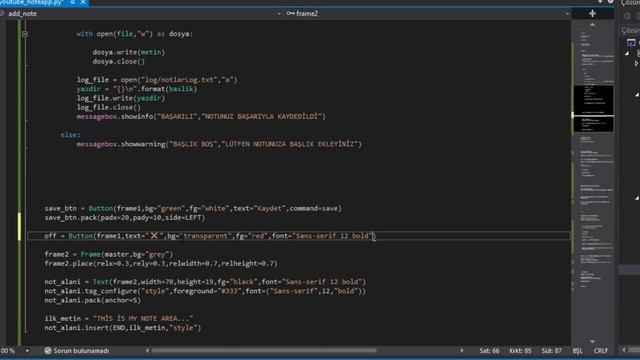This screenshot has height=360, width=640.
Task: Click the side panel scroll-left arrow
Action: (x=623, y=350)
